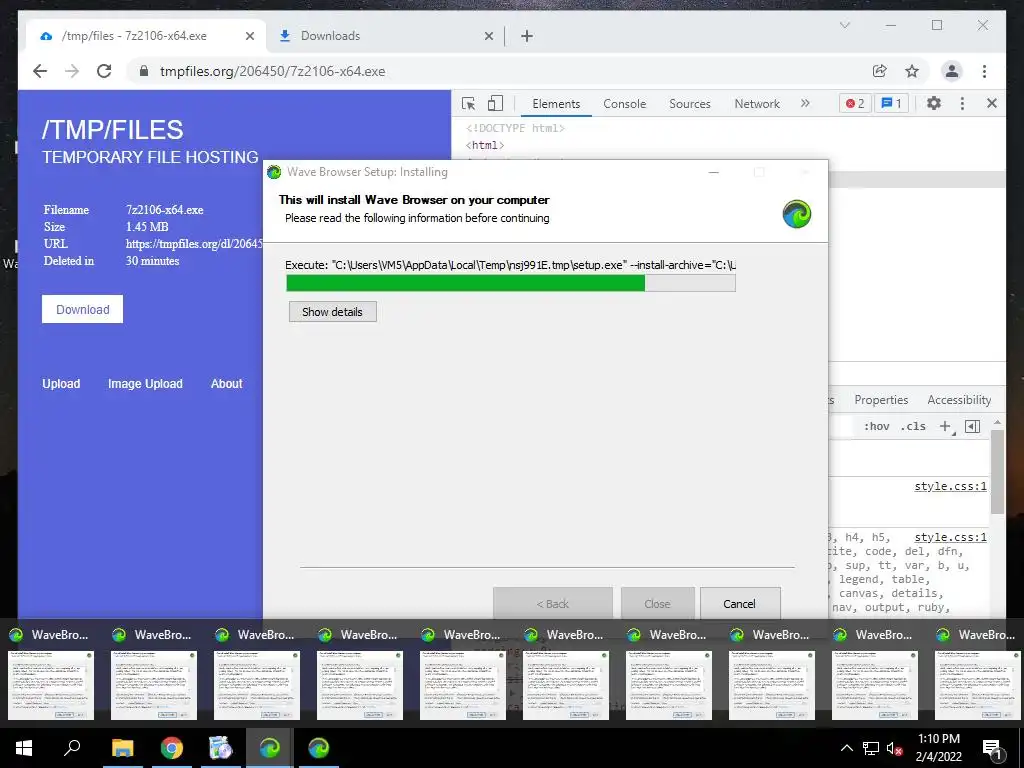Minimize the Wave Browser Setup window
Viewport: 1024px width, 768px height.
(714, 172)
